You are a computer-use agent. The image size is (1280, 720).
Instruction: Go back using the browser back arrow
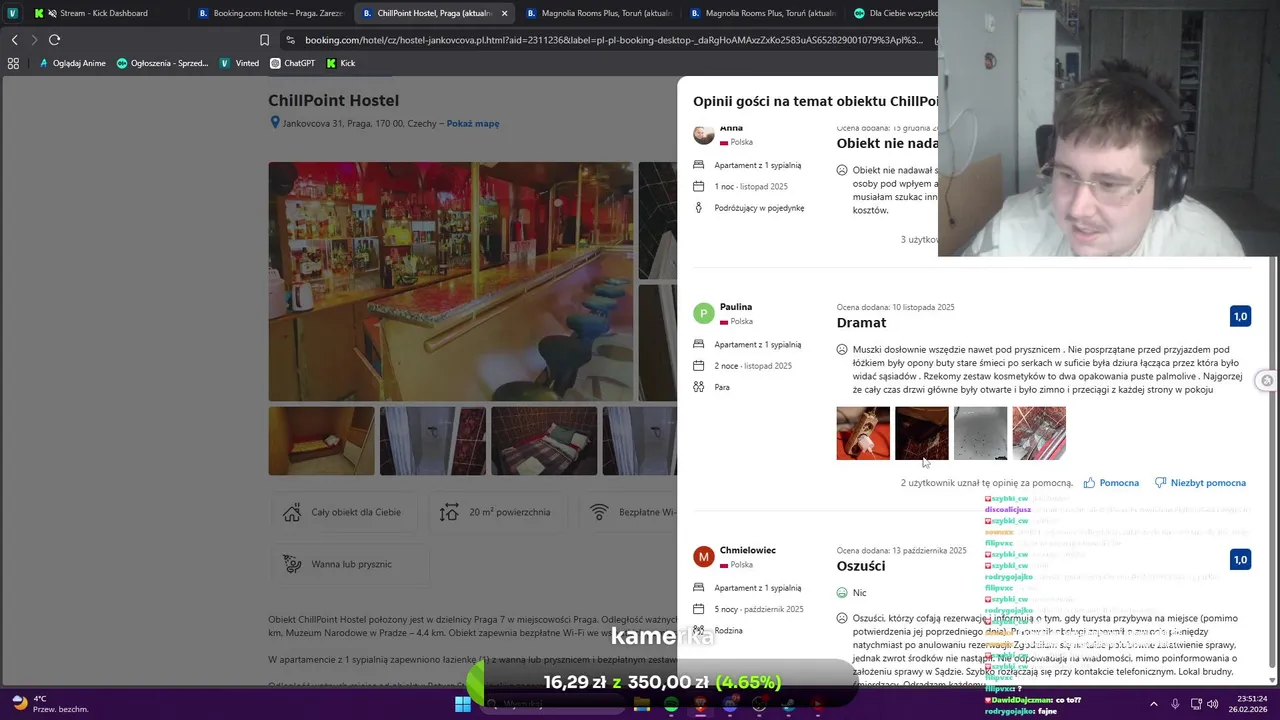pos(14,40)
